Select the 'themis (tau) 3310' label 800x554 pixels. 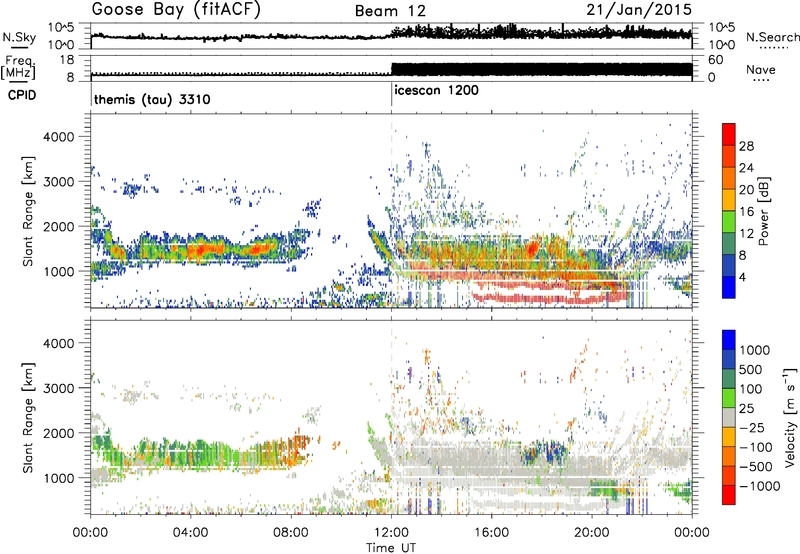click(152, 99)
